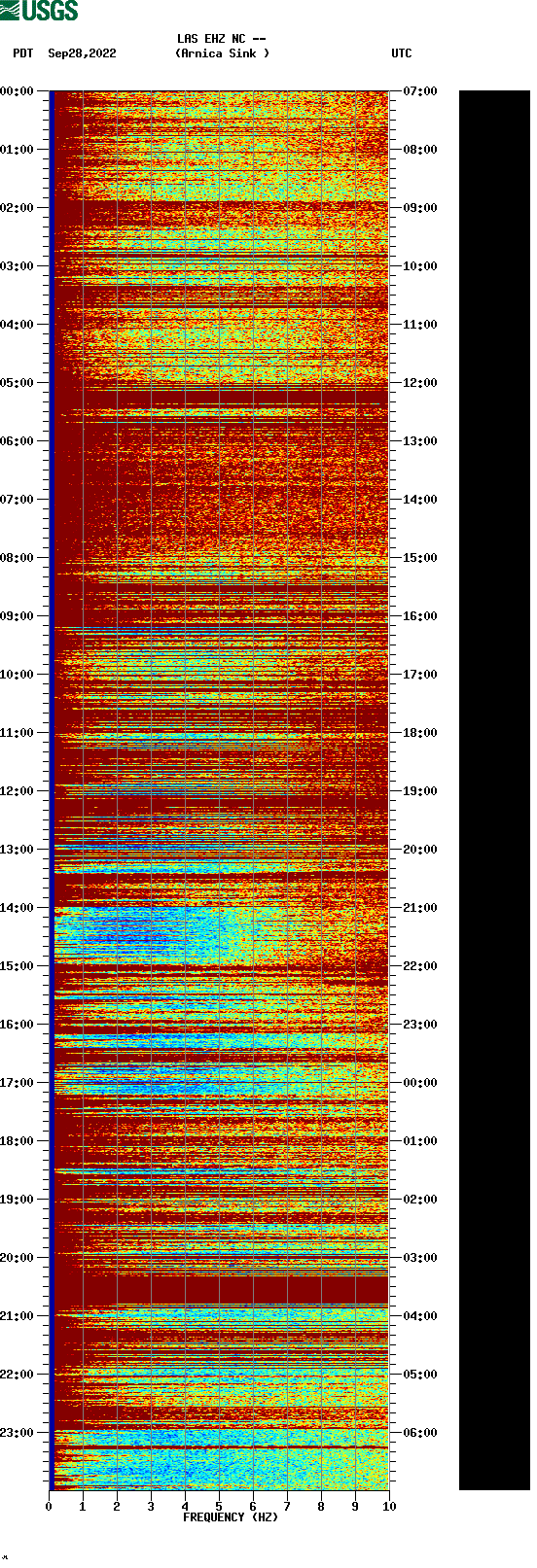Viewport: 537px width, 1568px height.
Task: Click the 'PDT' timezone label
Action: point(23,53)
